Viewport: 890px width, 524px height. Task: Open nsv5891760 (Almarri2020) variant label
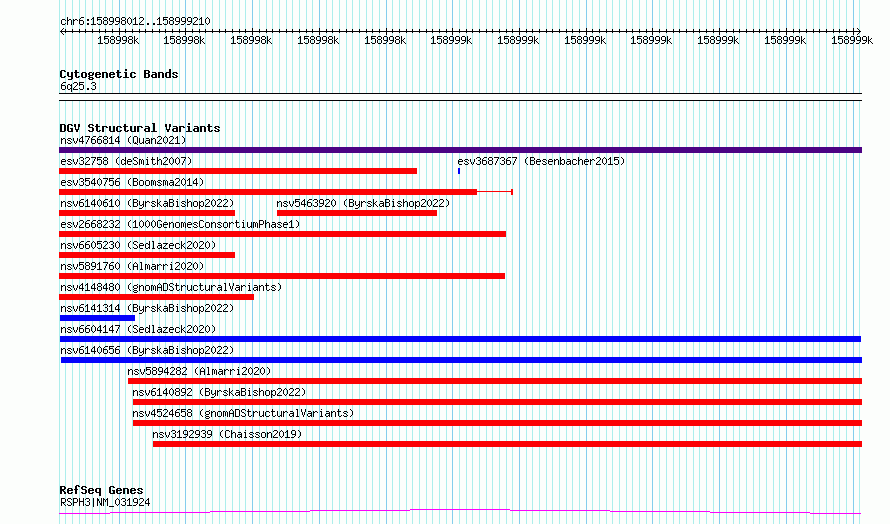pyautogui.click(x=132, y=266)
